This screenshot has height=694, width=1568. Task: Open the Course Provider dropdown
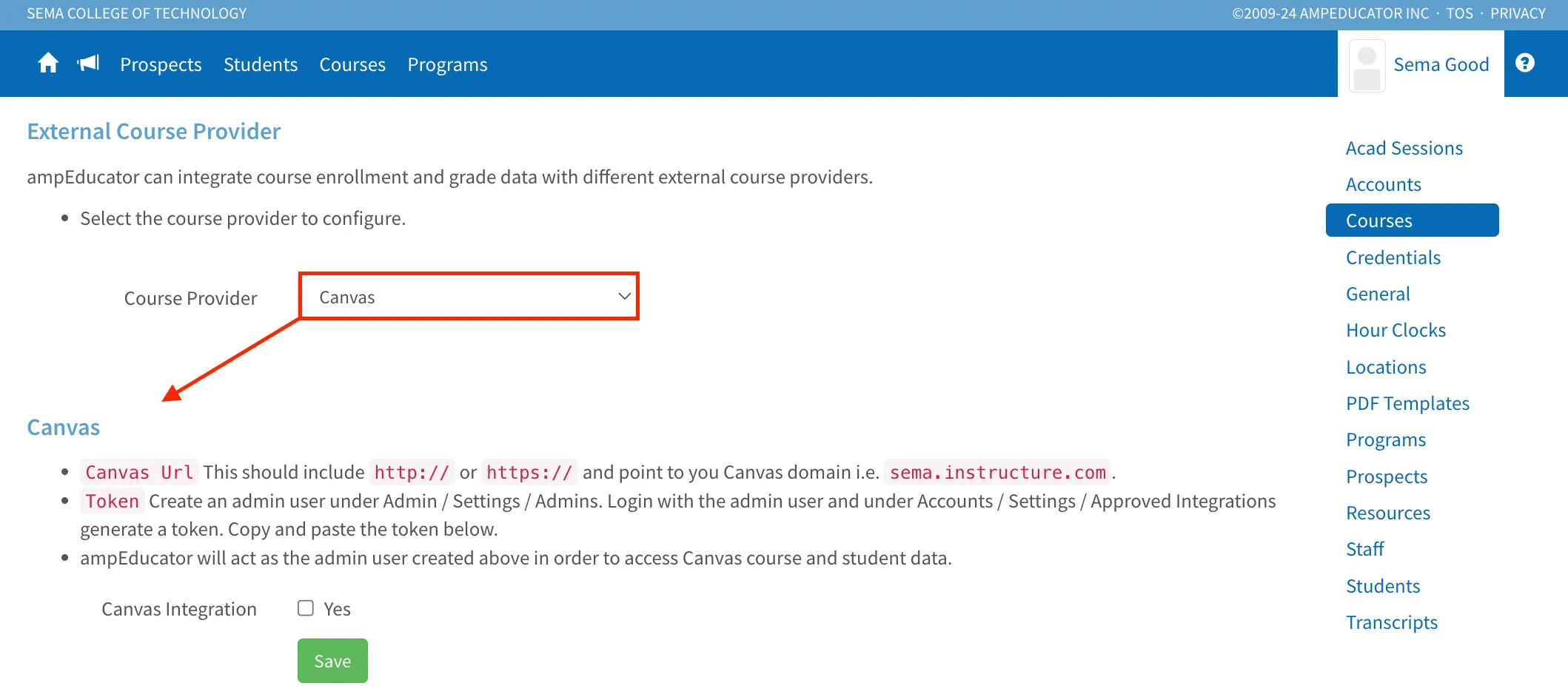pos(469,297)
